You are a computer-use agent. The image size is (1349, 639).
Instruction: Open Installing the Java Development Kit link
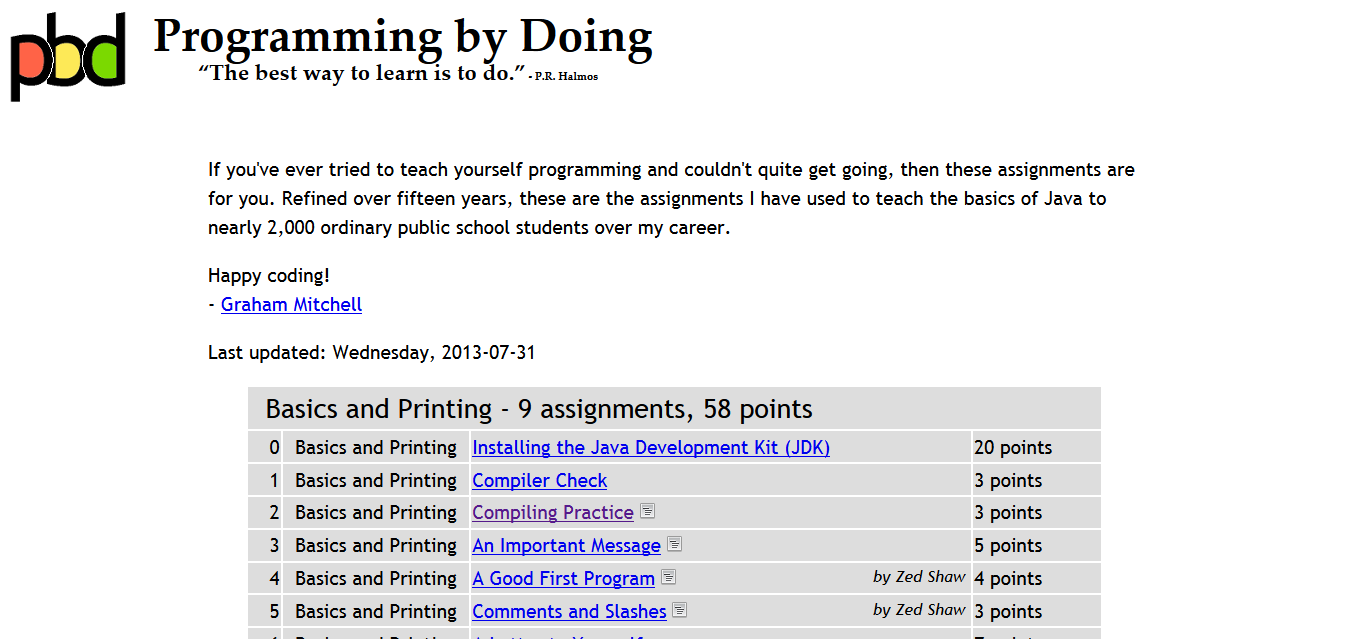[650, 447]
